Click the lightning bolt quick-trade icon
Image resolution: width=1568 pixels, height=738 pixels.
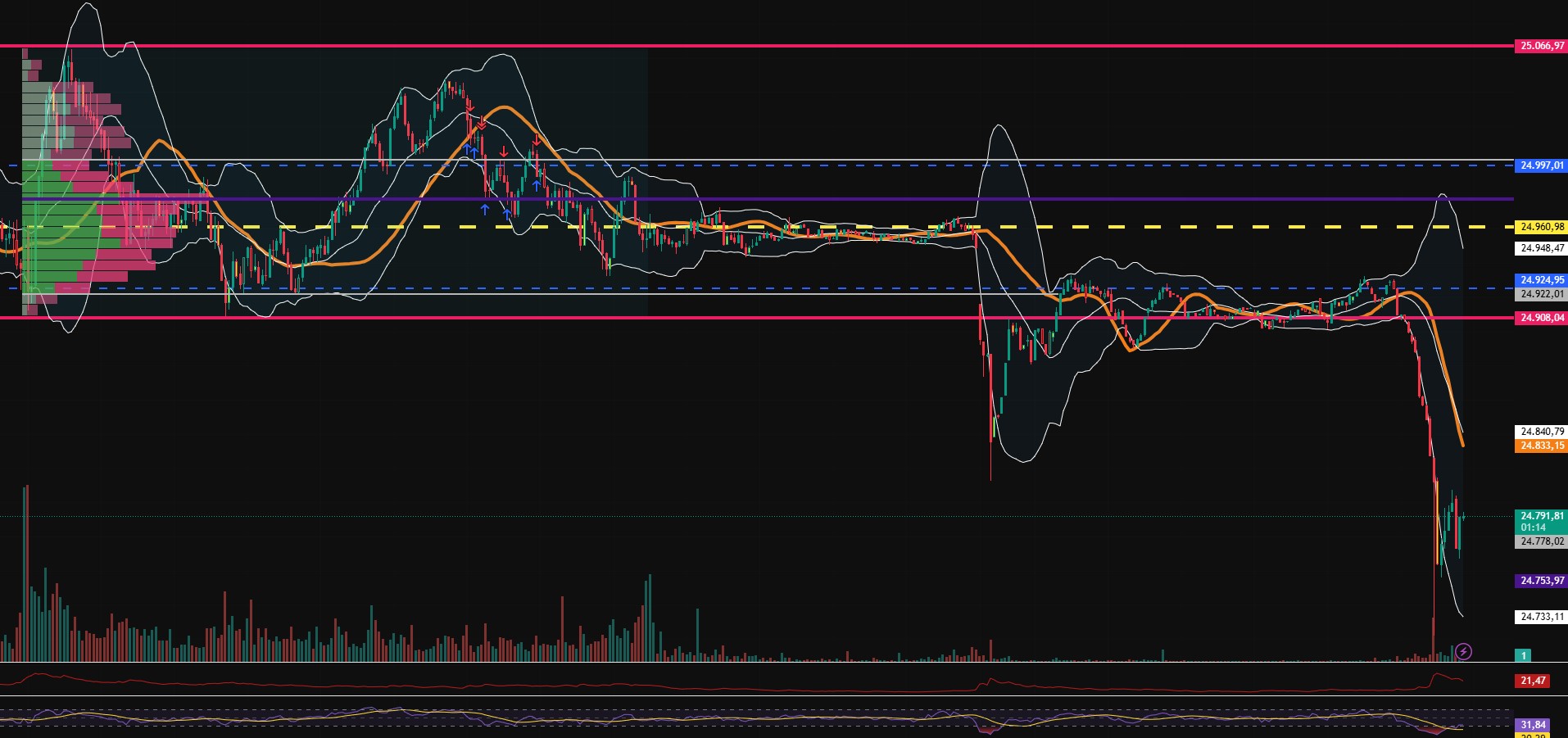[x=1464, y=650]
